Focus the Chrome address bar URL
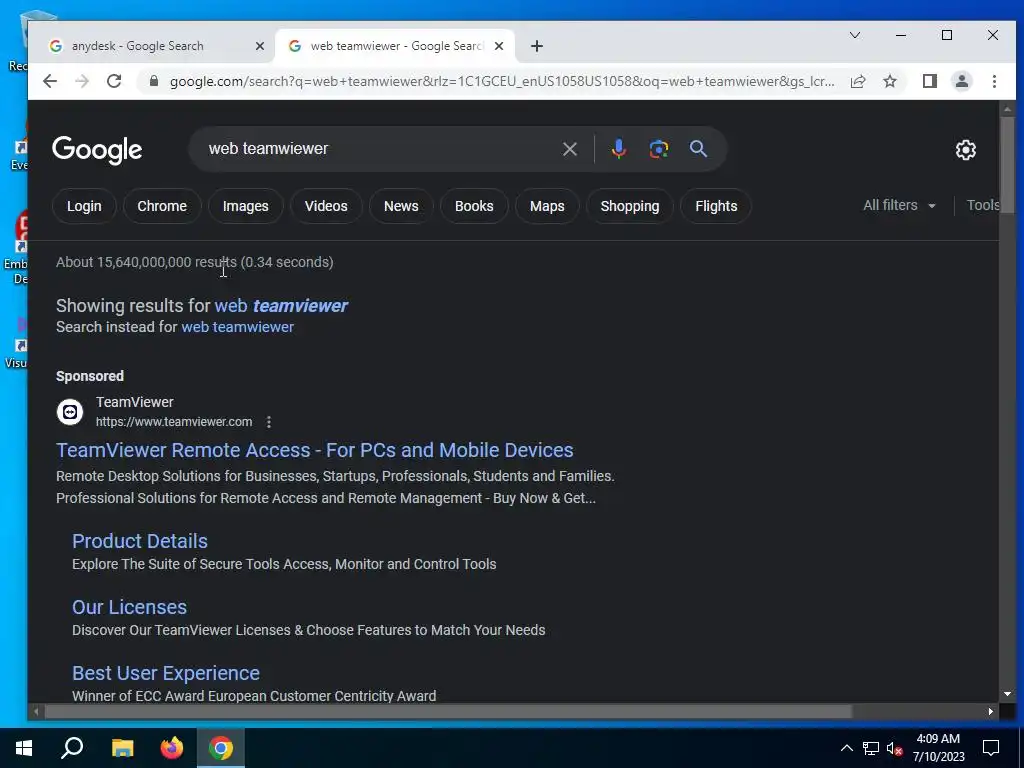 pyautogui.click(x=502, y=81)
